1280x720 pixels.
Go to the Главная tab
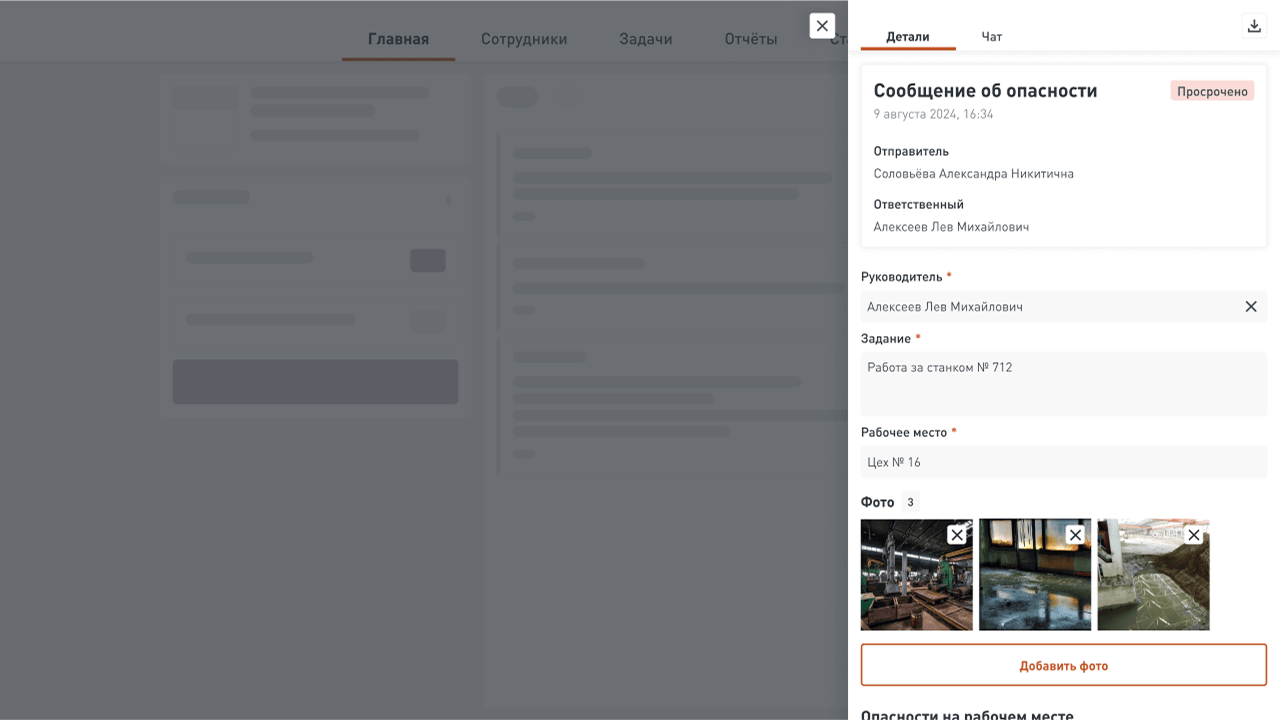398,39
